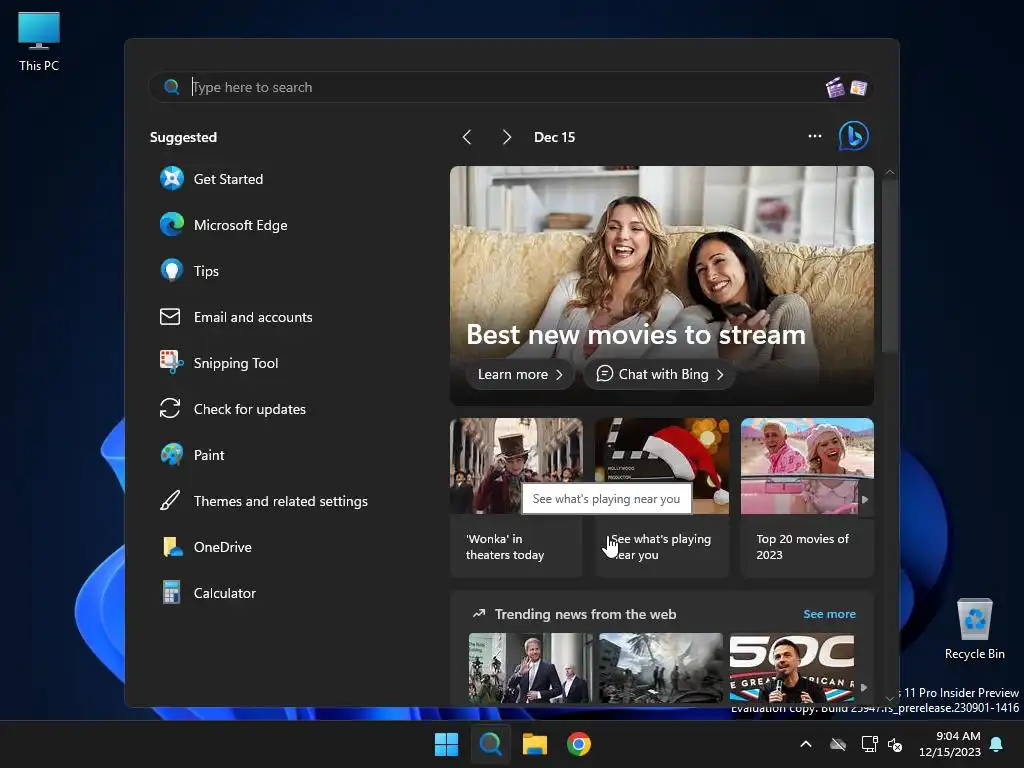Click the Type here to search field
1024x768 pixels.
click(x=511, y=87)
